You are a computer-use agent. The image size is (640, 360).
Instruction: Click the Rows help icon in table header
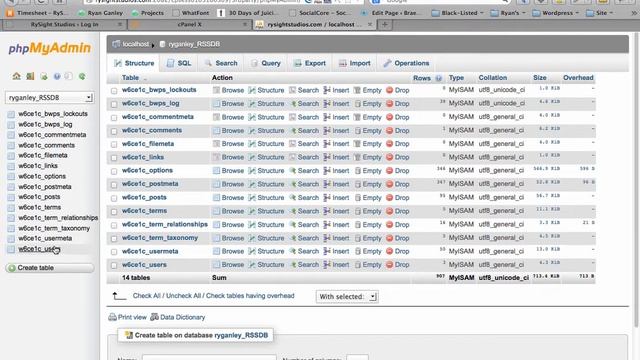438,78
